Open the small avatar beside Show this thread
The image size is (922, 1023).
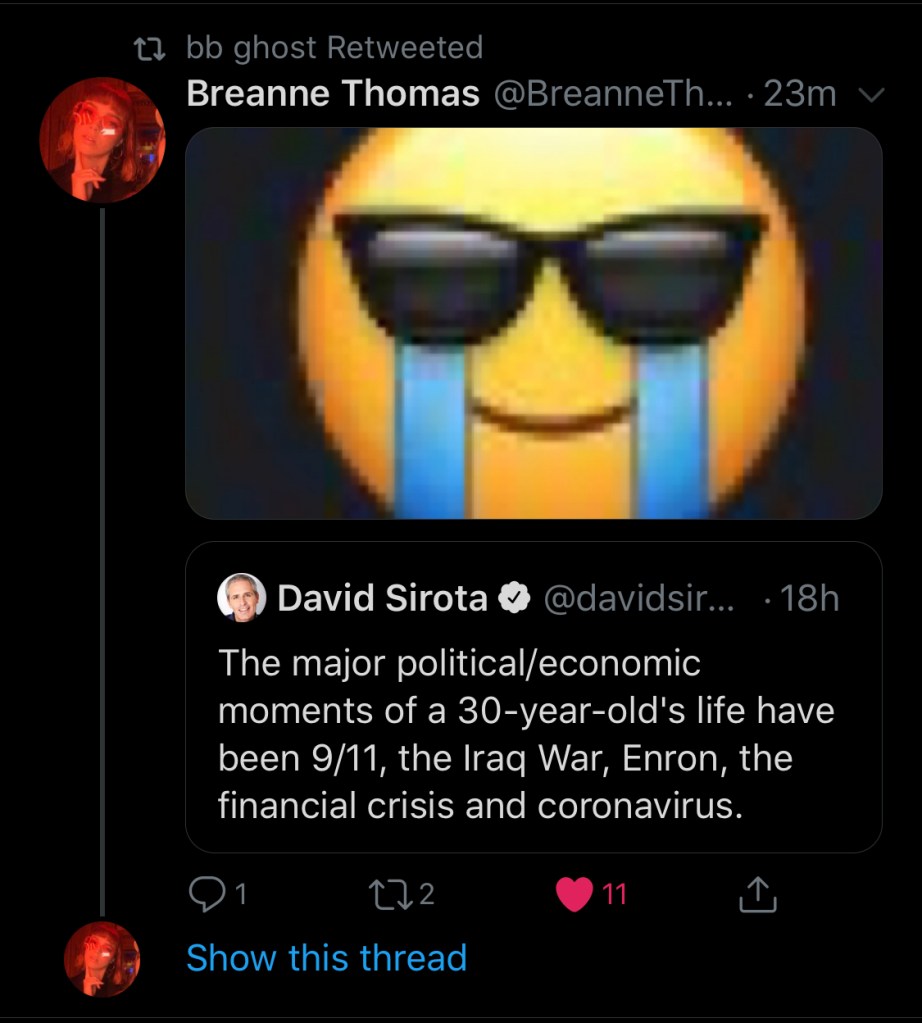[101, 958]
